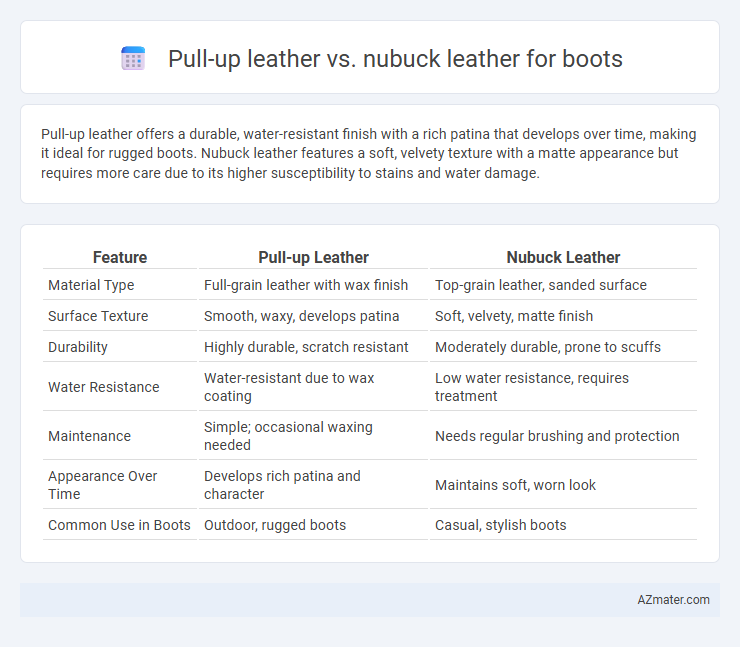Click the 'Common Use in Boots' row label
The image size is (740, 647).
tap(120, 525)
